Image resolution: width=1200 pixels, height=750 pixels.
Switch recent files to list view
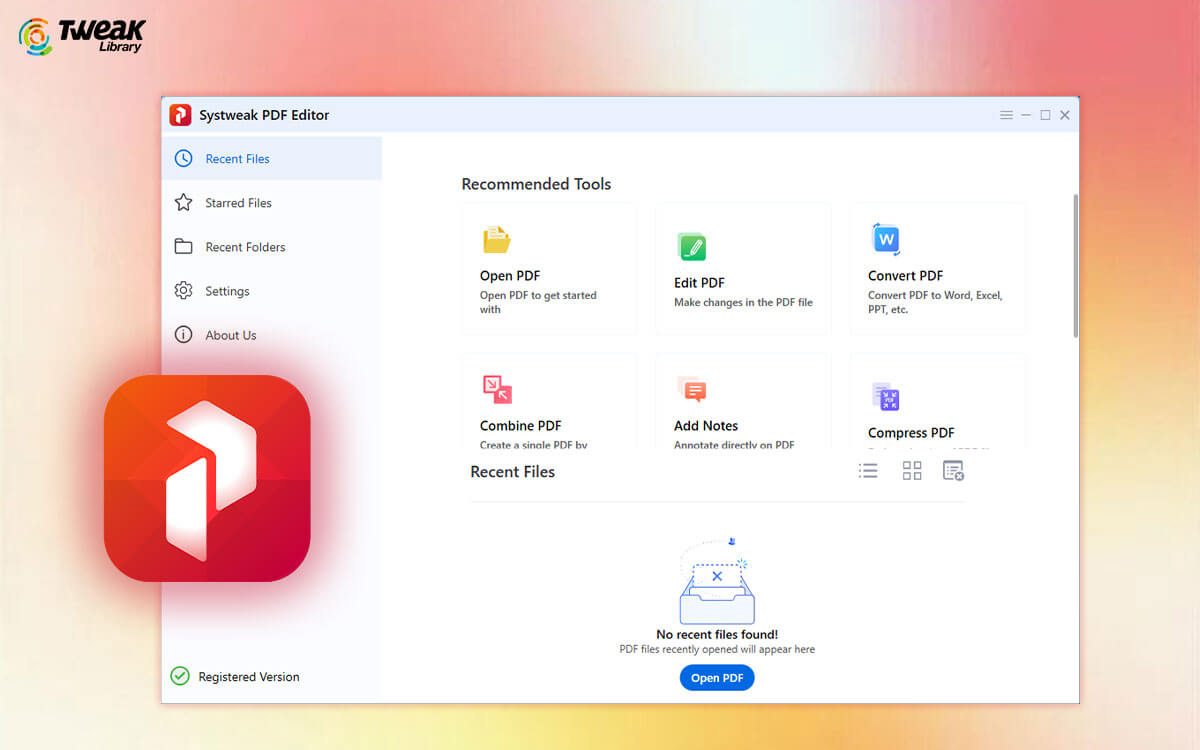[x=868, y=470]
